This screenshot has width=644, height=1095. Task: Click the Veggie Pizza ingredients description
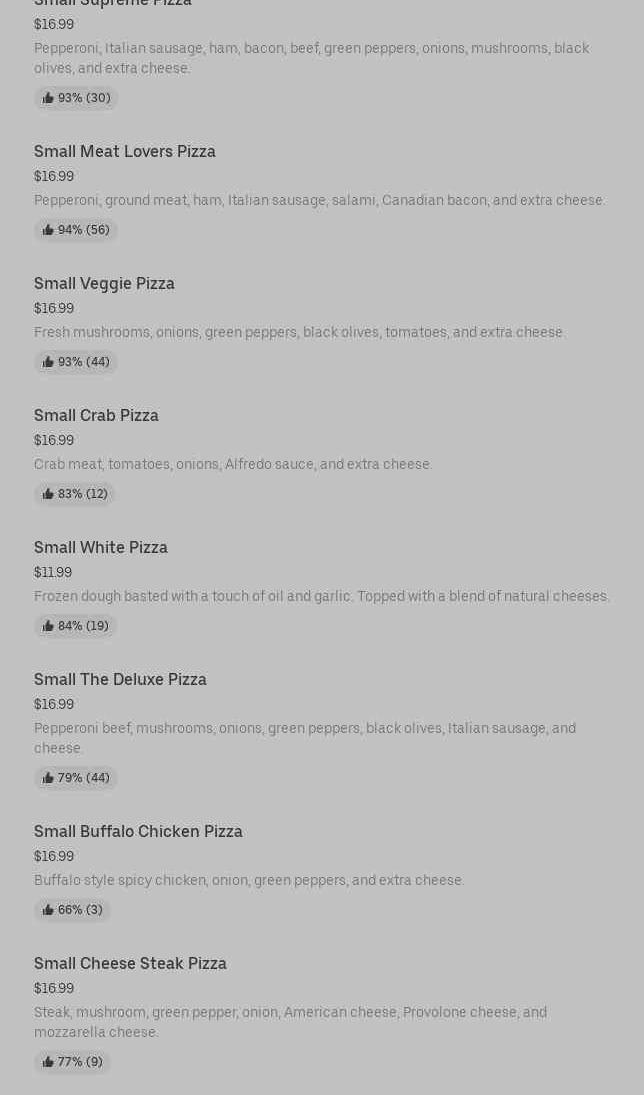click(x=299, y=333)
